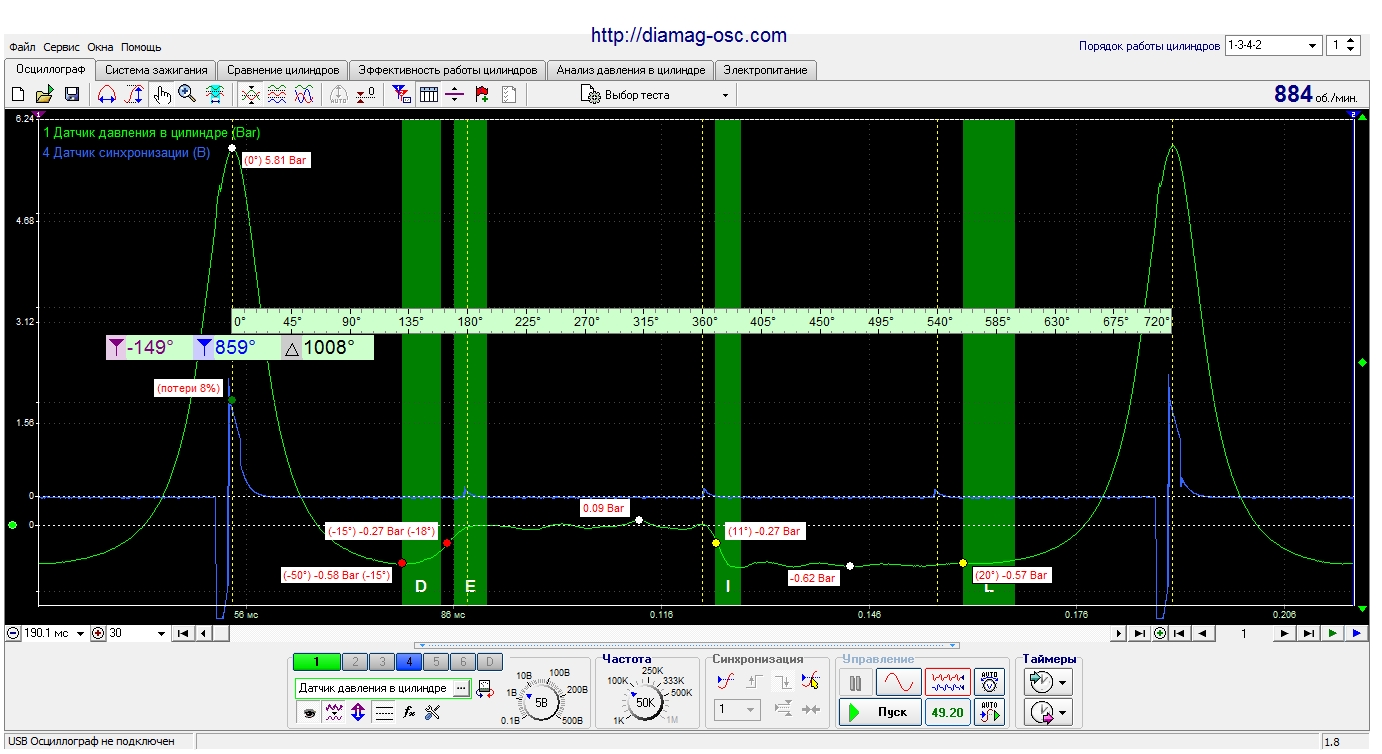Toggle channel 3 button
The width and height of the screenshot is (1382, 754).
(381, 662)
